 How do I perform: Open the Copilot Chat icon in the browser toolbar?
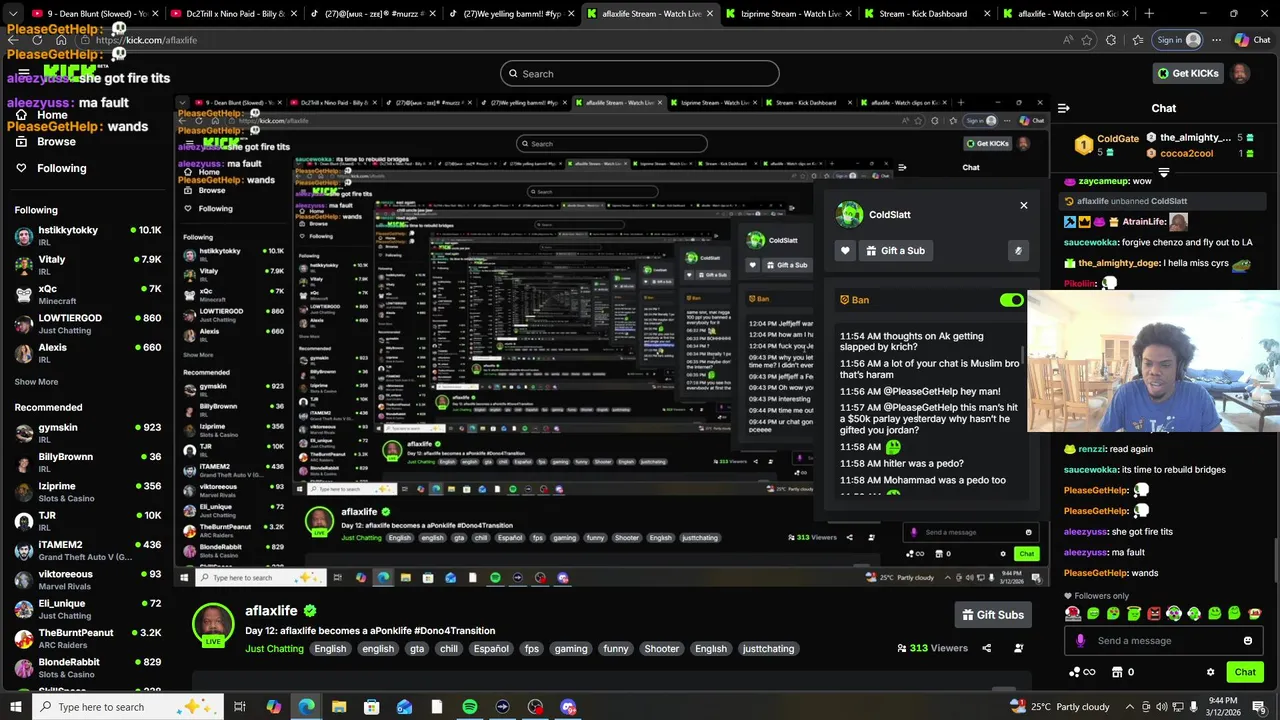pyautogui.click(x=1252, y=40)
